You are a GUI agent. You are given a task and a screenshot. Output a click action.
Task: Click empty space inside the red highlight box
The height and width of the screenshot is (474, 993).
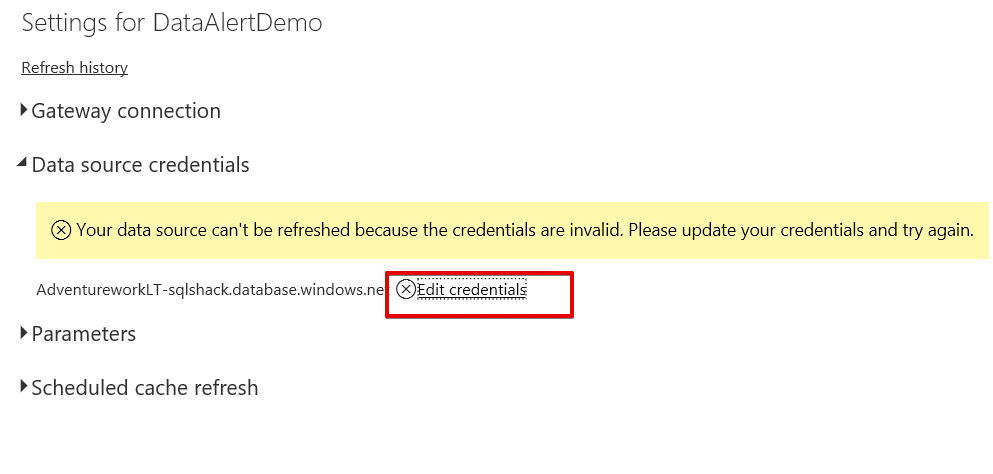550,303
